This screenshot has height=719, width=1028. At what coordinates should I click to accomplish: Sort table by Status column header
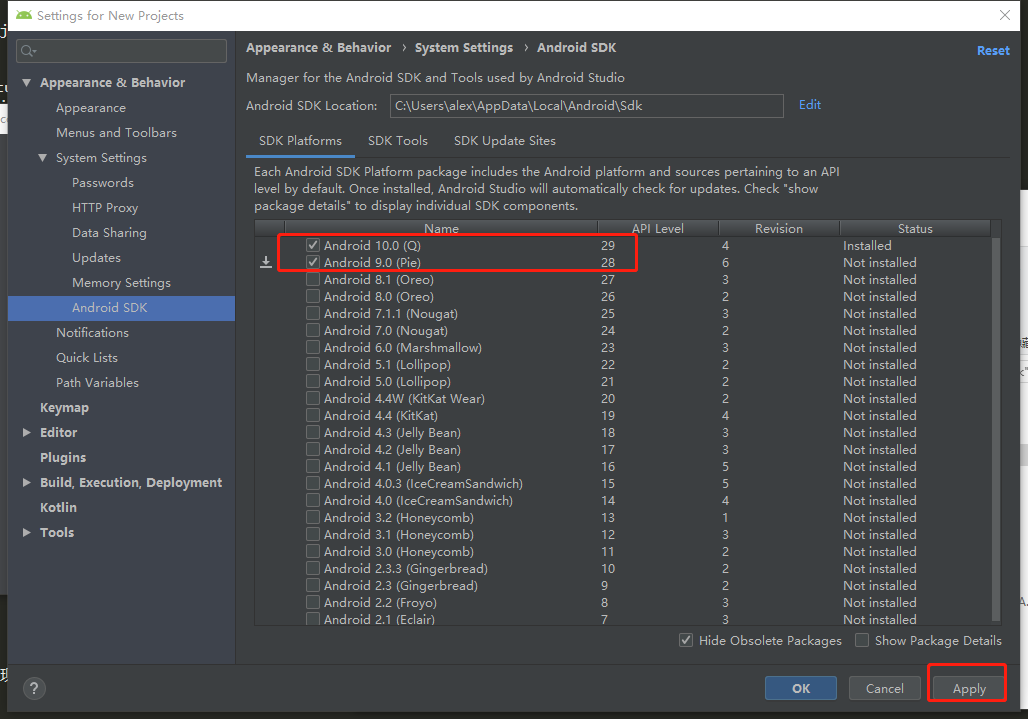pos(915,228)
